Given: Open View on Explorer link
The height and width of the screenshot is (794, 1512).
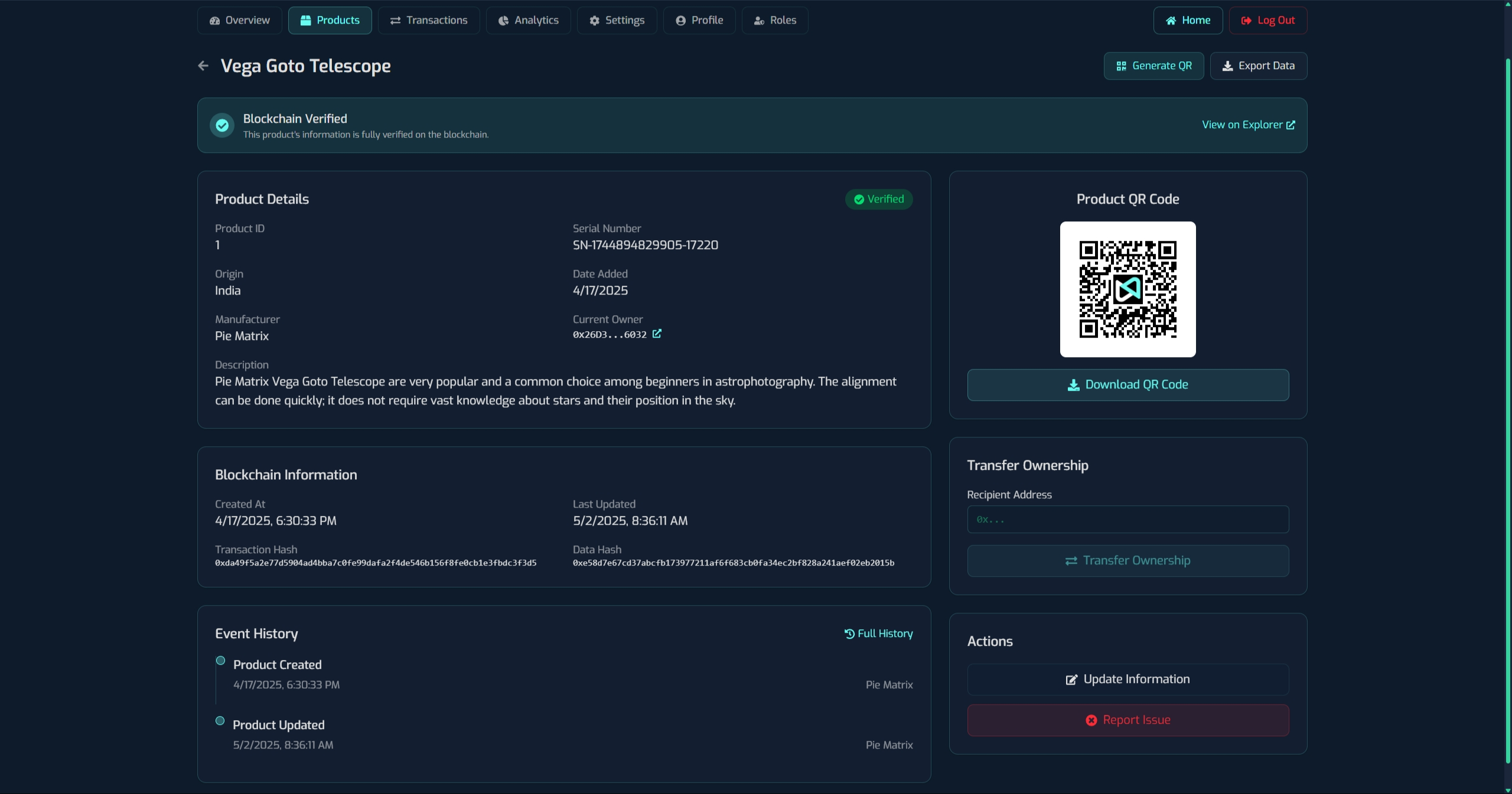Looking at the screenshot, I should click(1249, 125).
